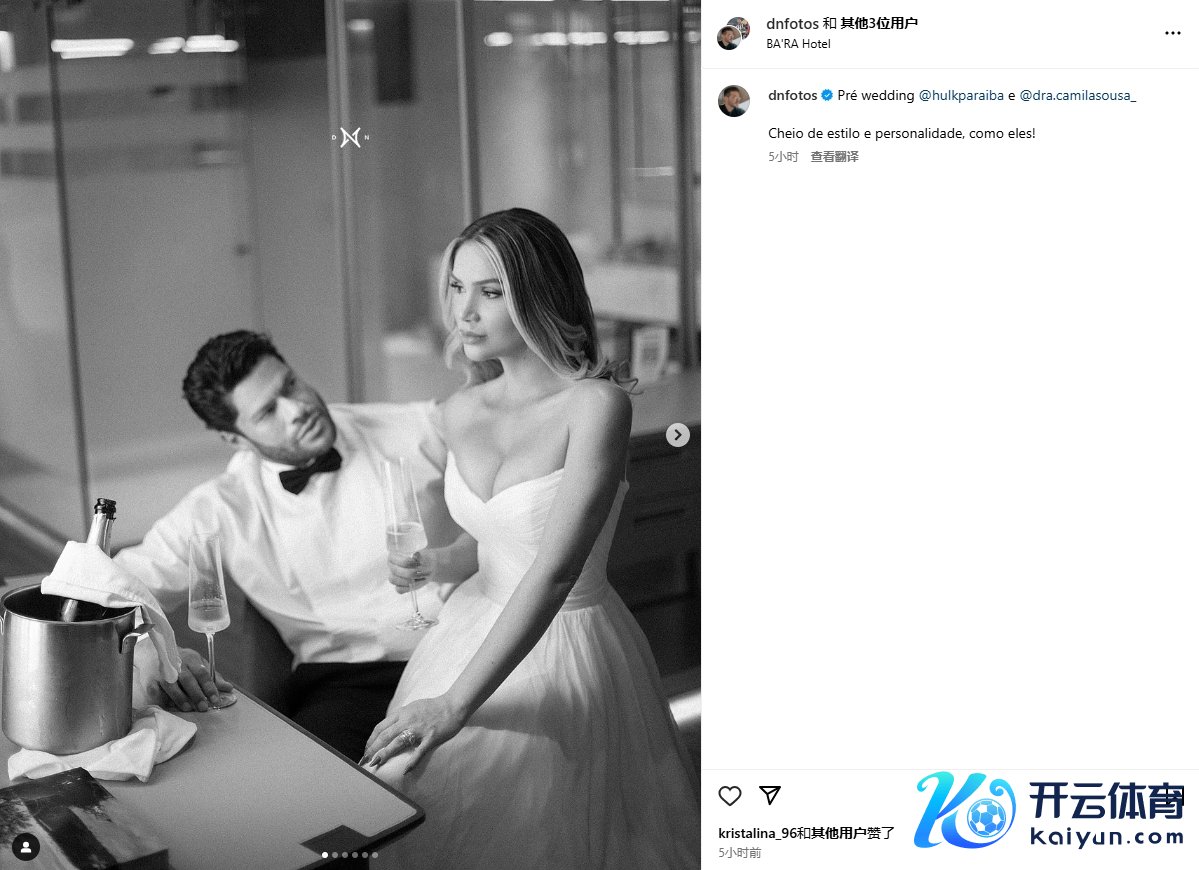Viewport: 1199px width, 870px height.
Task: Open dnfotos avatar beside caption
Action: pyautogui.click(x=733, y=101)
